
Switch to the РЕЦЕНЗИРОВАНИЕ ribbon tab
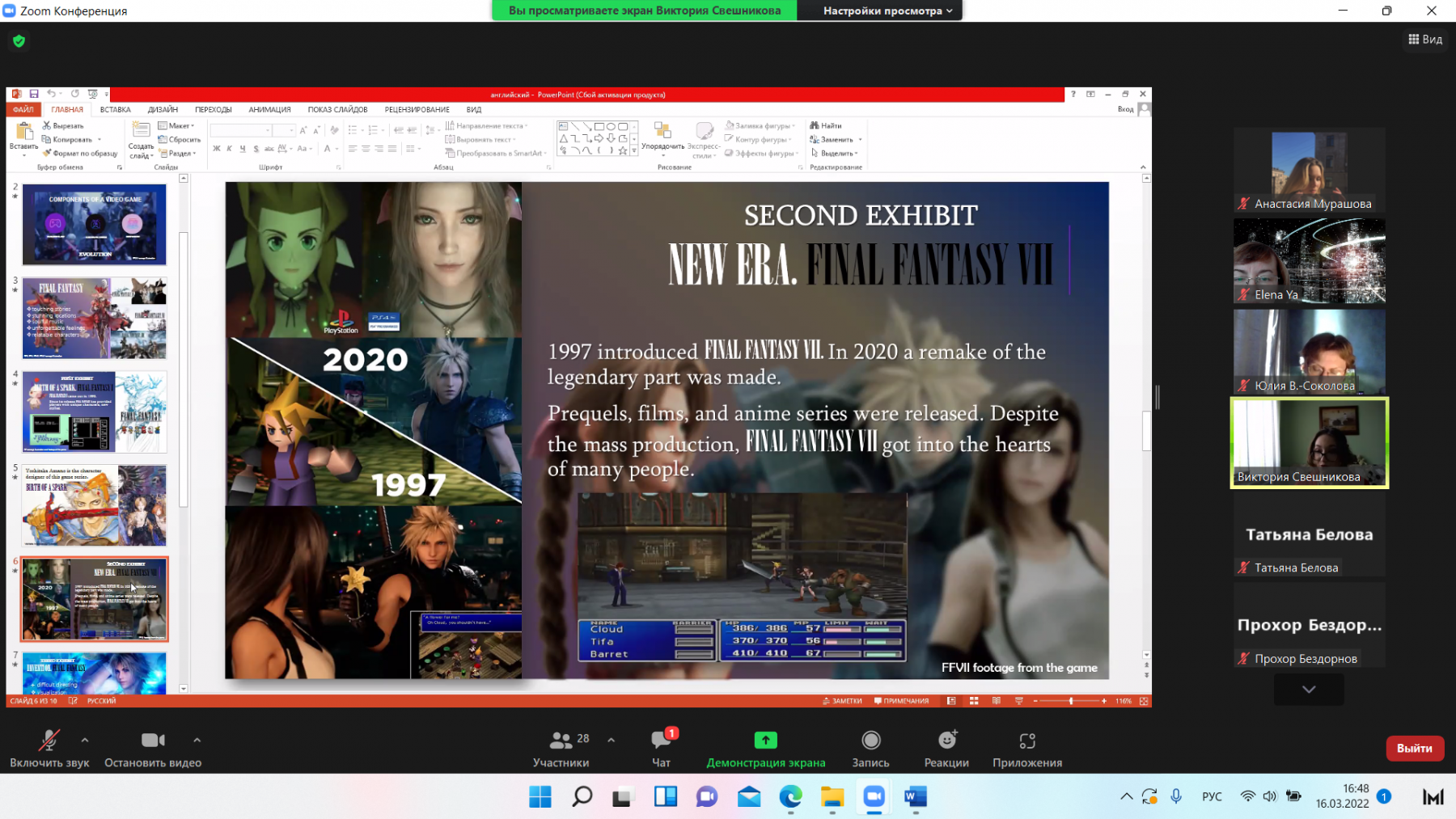click(x=417, y=109)
